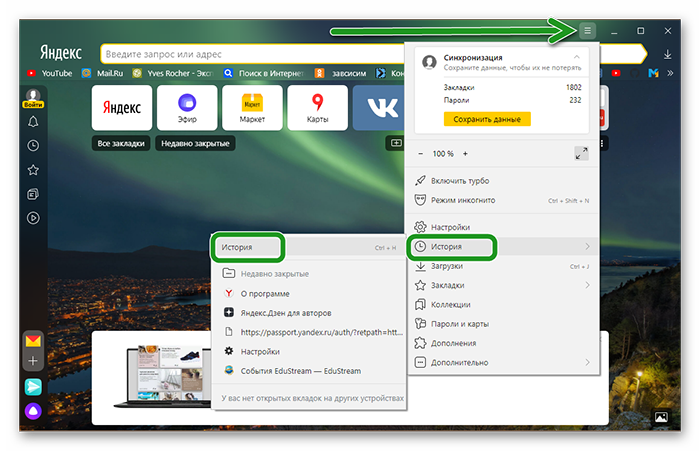Image resolution: width=700 pixels, height=451 pixels.
Task: Click История with Ctrl+H in the submenu
Action: tap(308, 247)
